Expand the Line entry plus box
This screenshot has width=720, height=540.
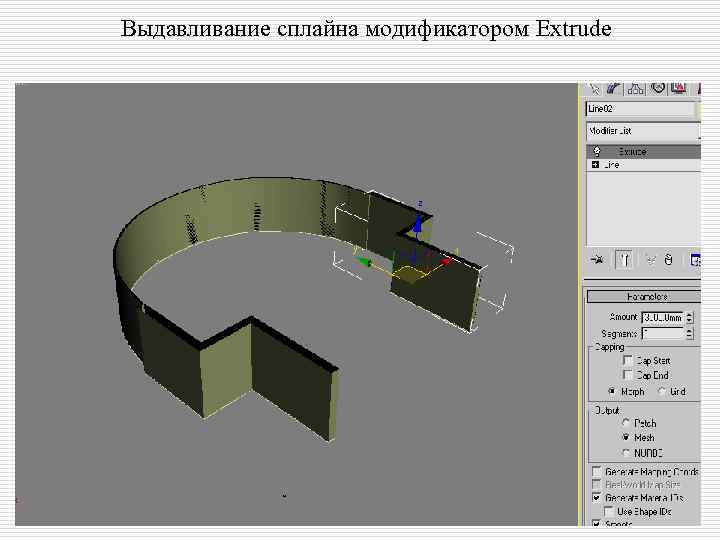coord(596,164)
